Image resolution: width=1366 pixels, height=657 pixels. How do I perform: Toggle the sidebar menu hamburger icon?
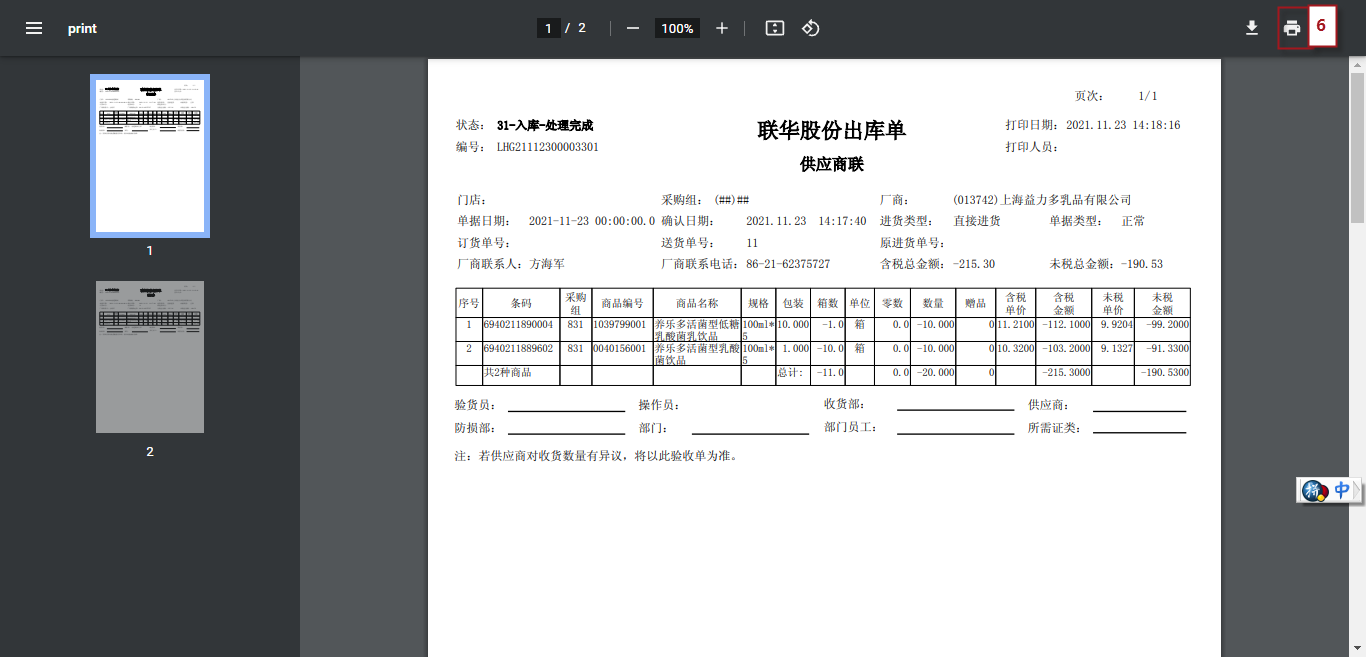point(34,28)
